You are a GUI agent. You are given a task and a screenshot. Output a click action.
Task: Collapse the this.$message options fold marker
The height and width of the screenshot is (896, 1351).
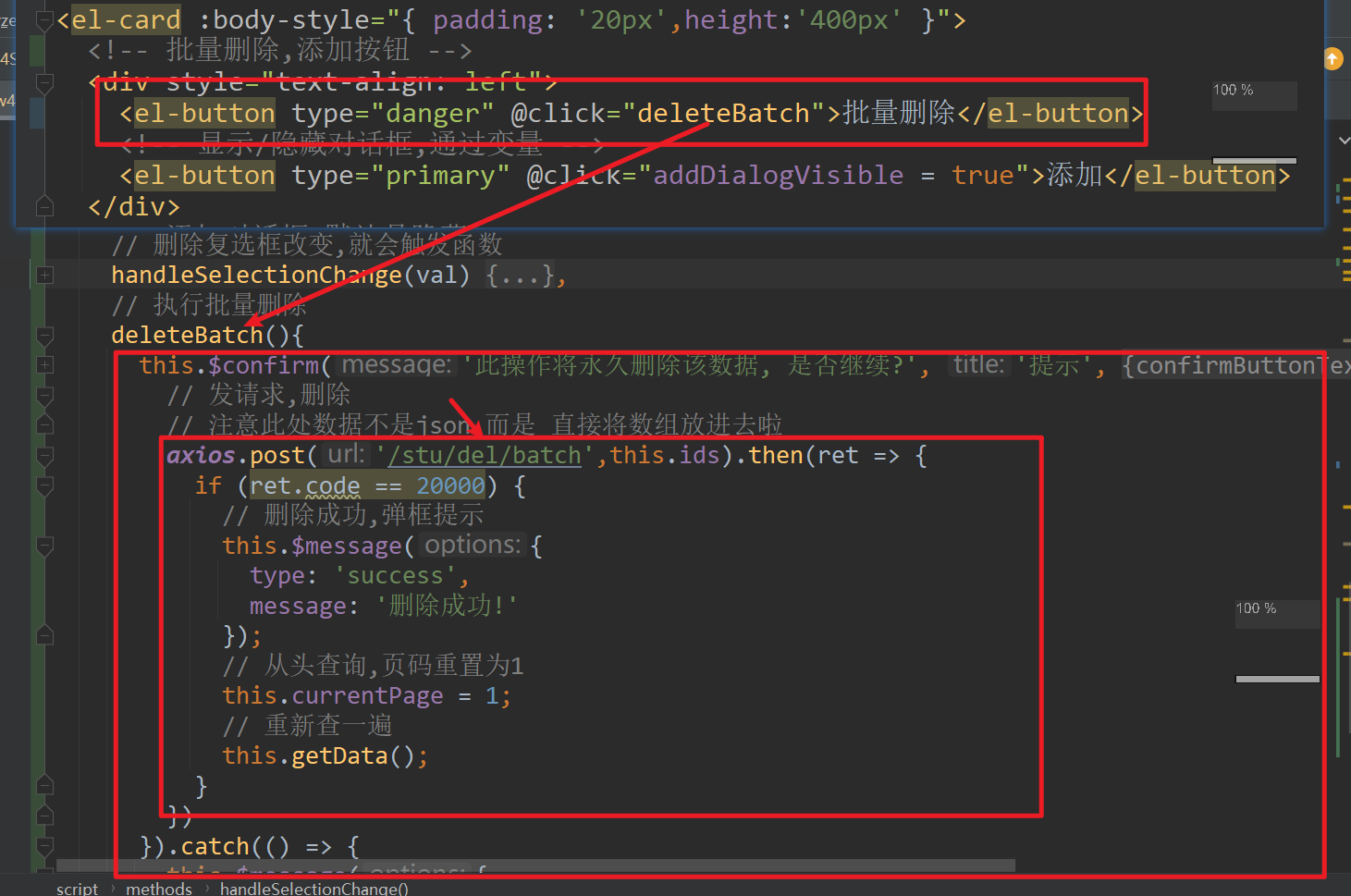[x=44, y=546]
